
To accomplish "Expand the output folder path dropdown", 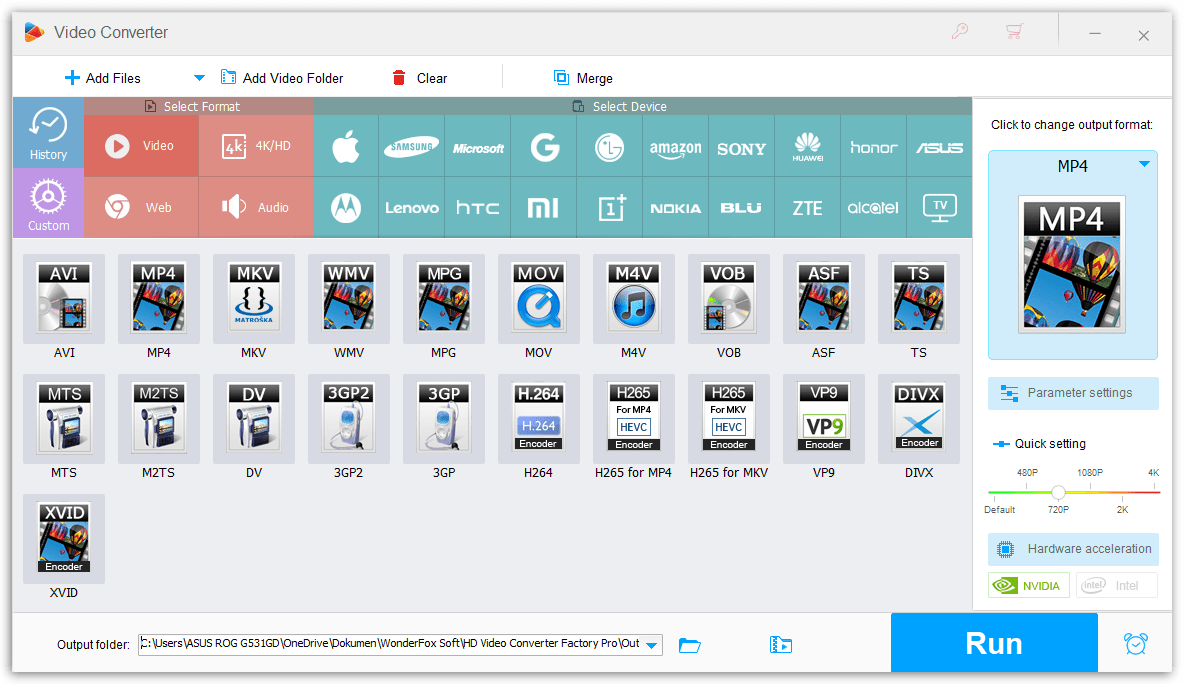I will point(652,645).
